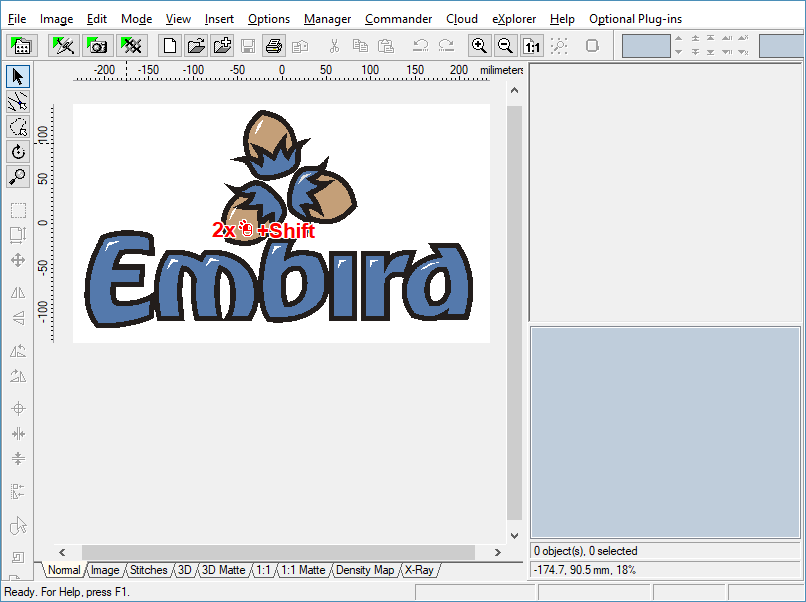Click the open folder icon
The width and height of the screenshot is (806, 602).
196,46
